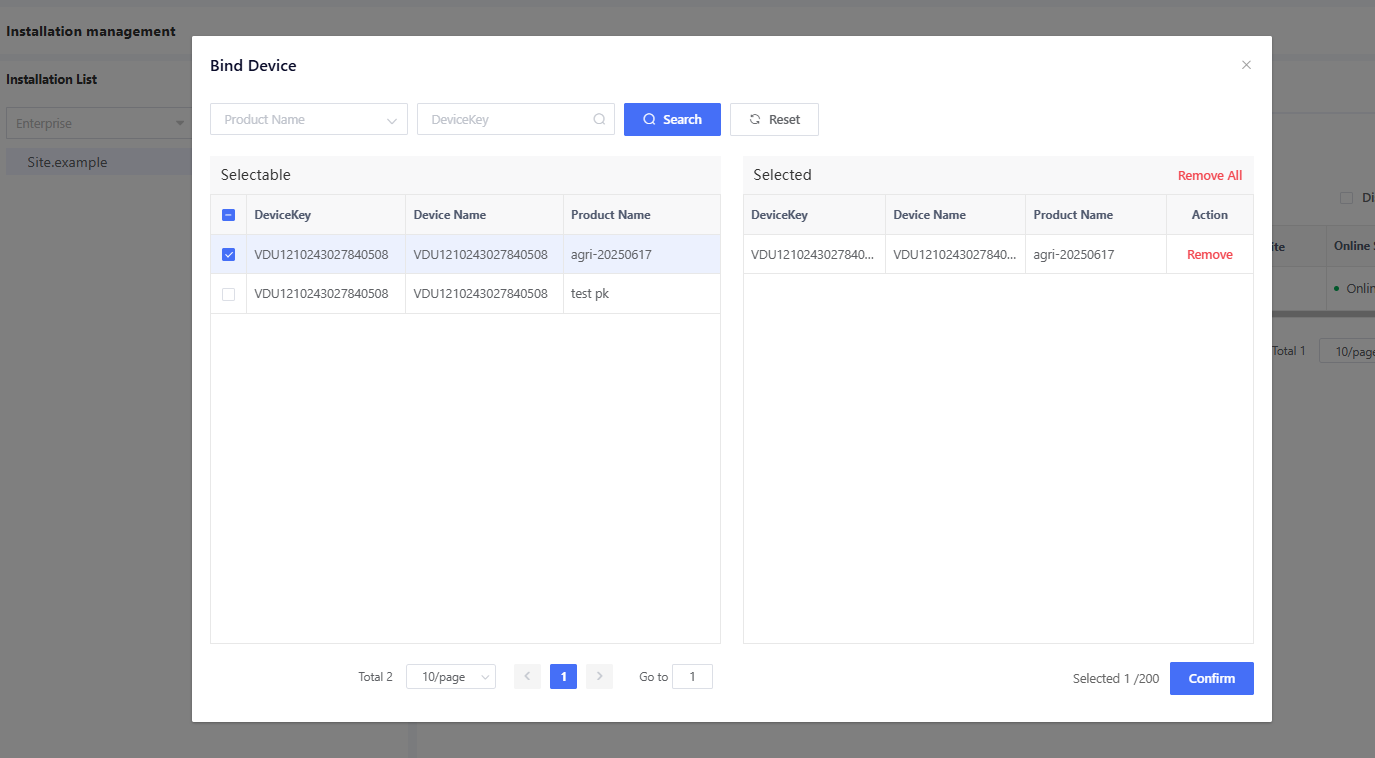The image size is (1375, 758).
Task: Go to the previous page arrow
Action: coord(527,677)
